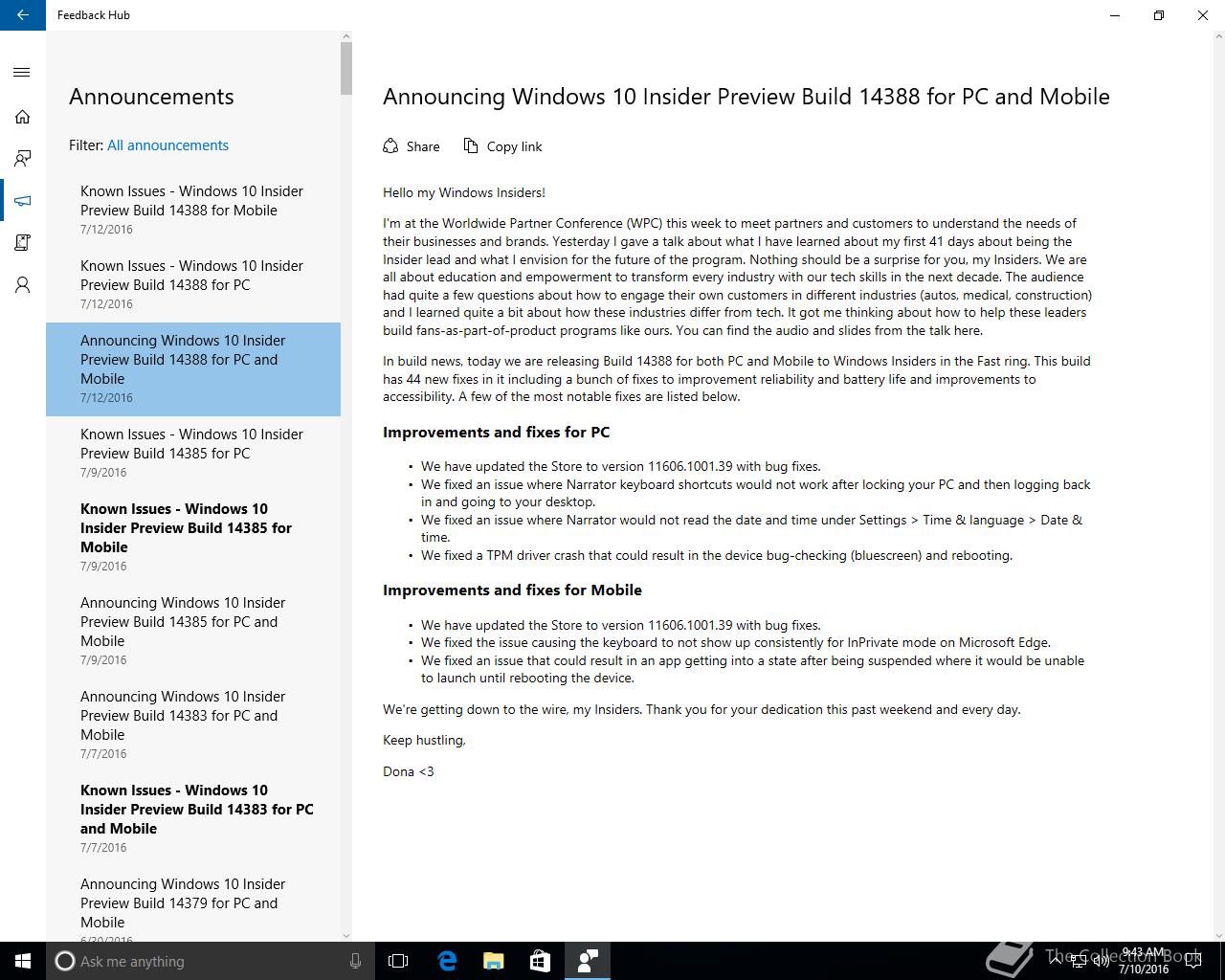Open Announcing Build 14385 for PC and Mobile
Screen dimensions: 1225x980
pos(193,631)
